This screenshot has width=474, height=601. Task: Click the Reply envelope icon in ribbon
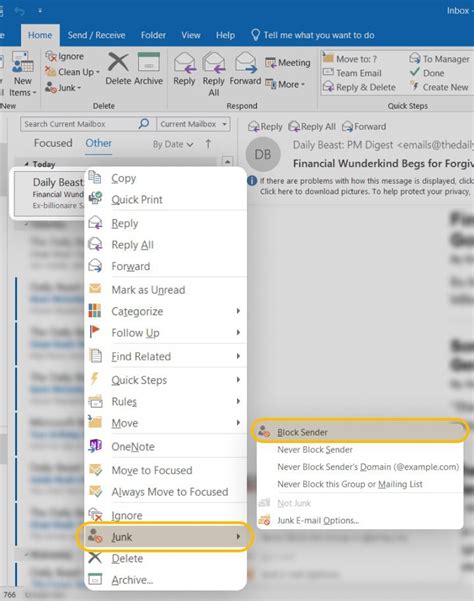pyautogui.click(x=184, y=62)
